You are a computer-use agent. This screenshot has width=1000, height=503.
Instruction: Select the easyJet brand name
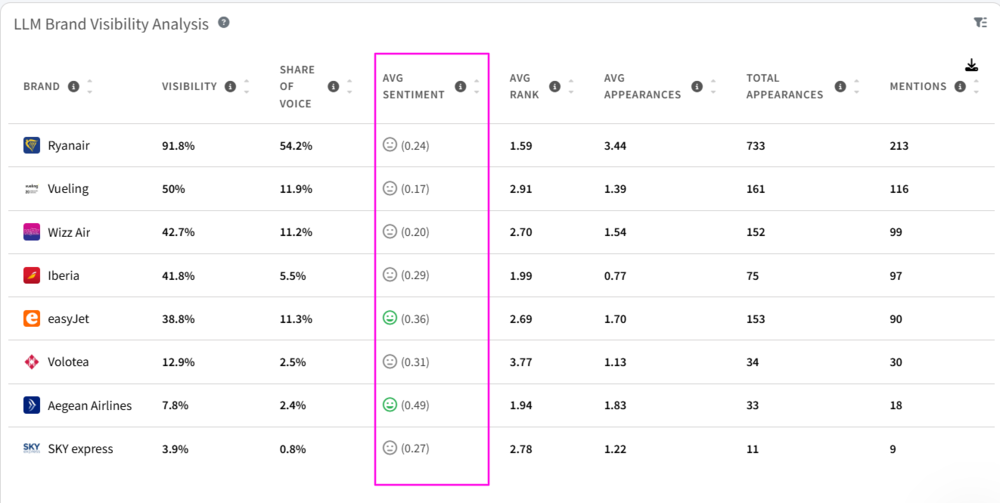click(x=68, y=319)
